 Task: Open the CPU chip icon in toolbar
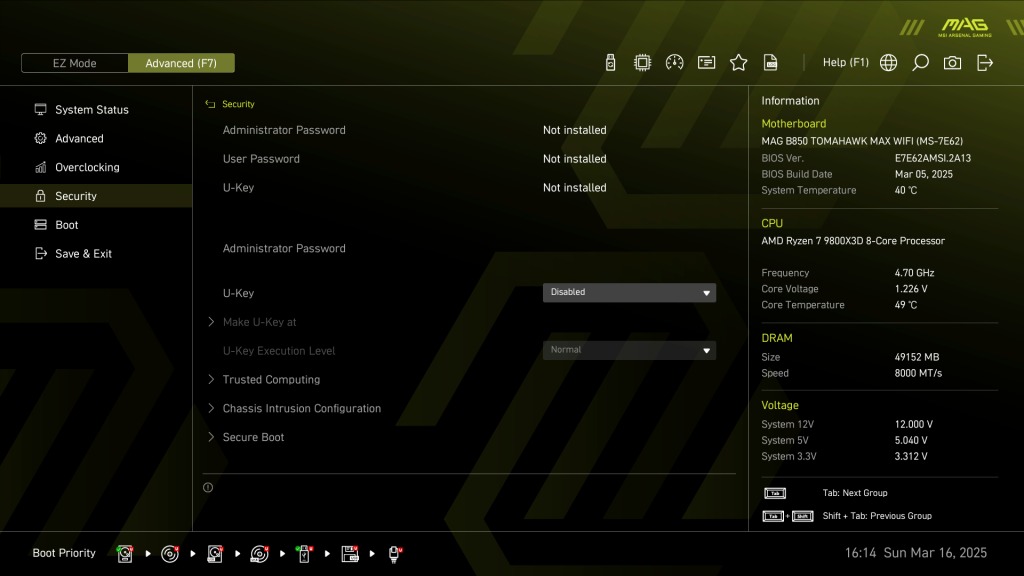(642, 63)
